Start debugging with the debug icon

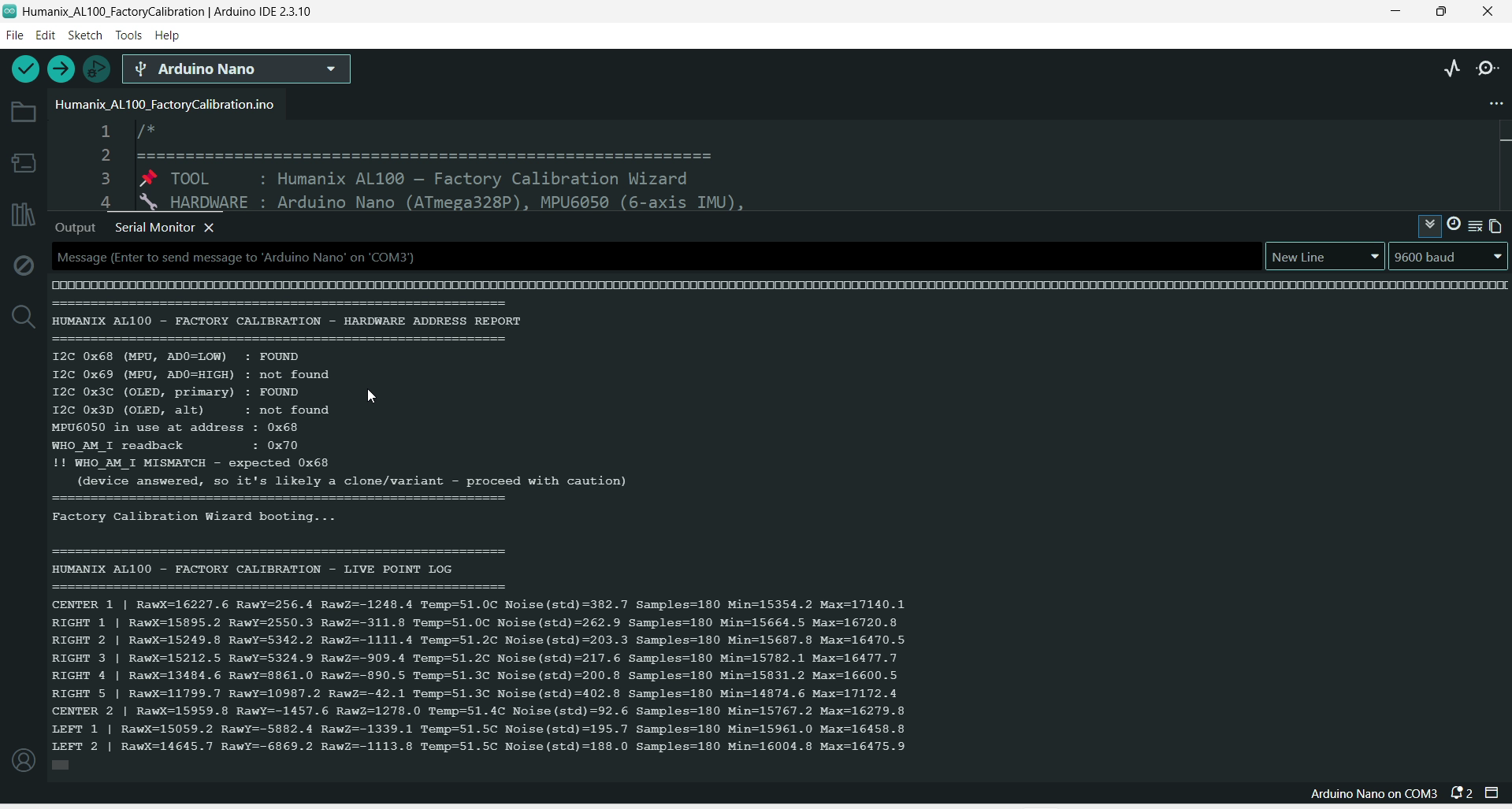pos(97,69)
